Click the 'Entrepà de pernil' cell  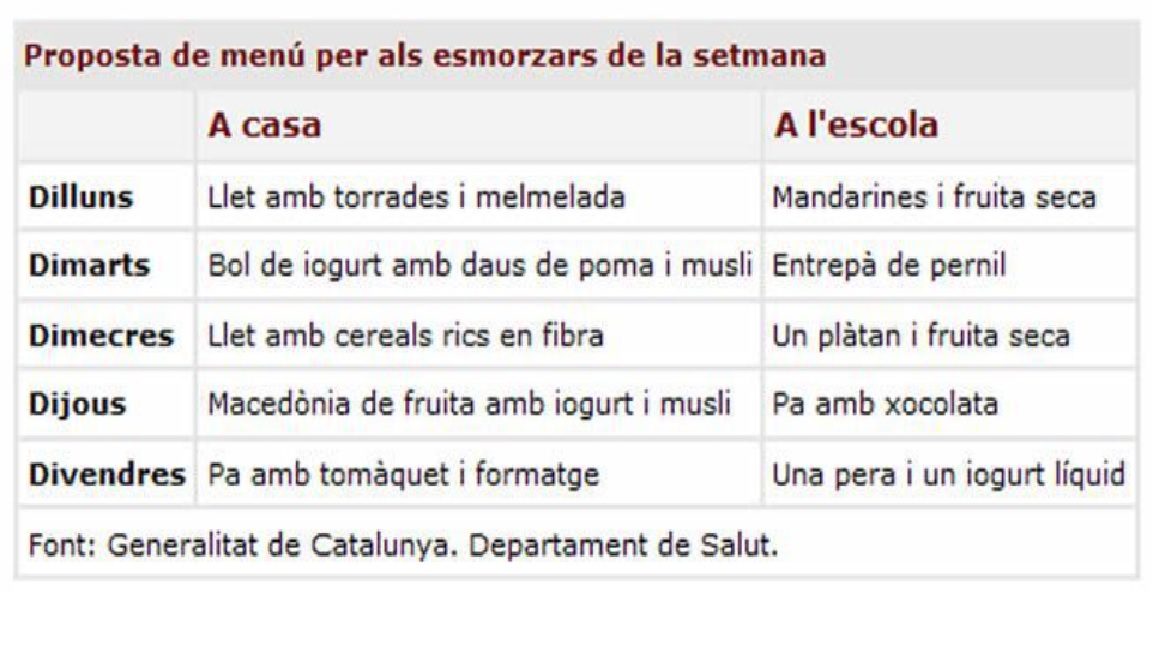tap(889, 265)
